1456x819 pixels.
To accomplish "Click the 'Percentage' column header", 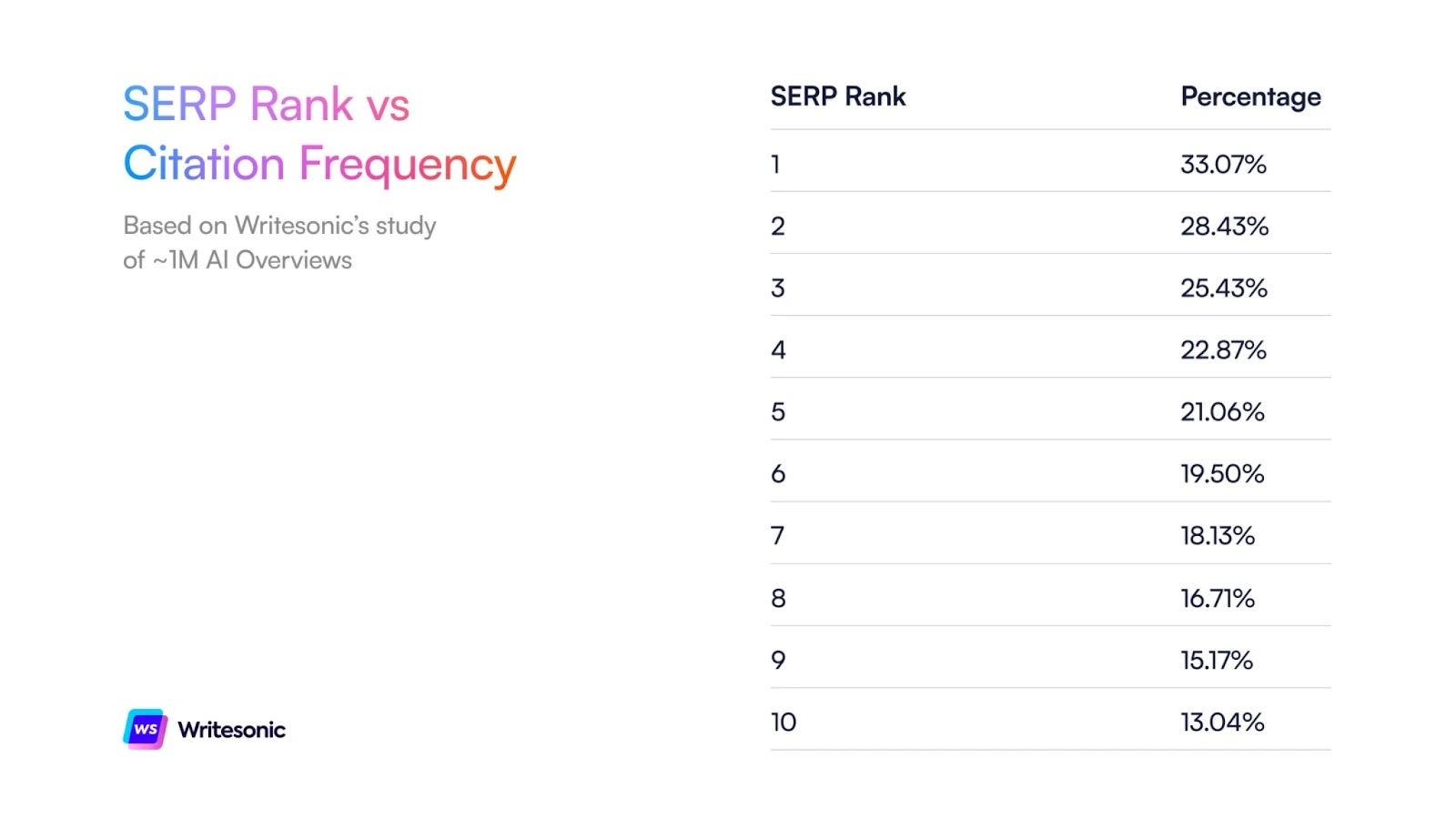I will (1250, 96).
